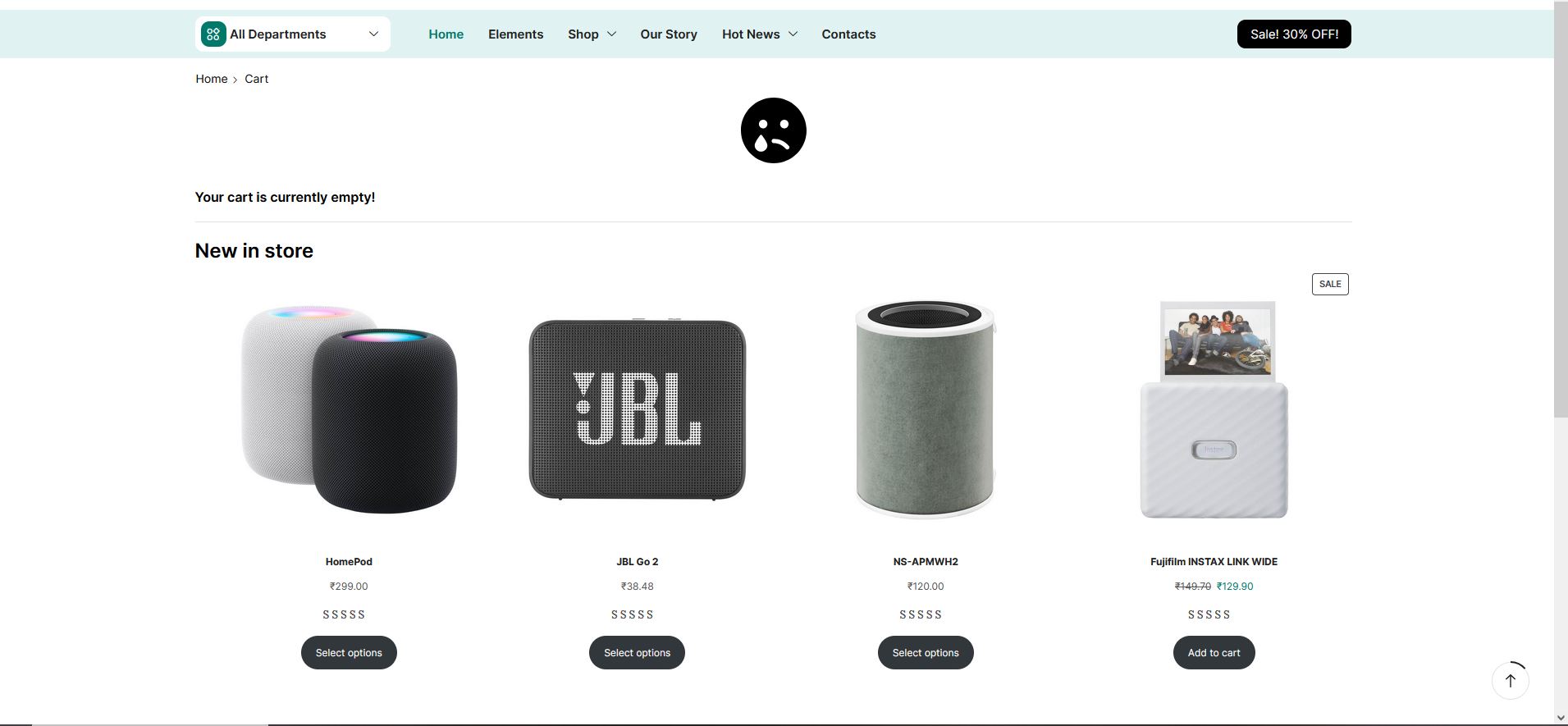
Task: Expand the Shop menu chevron
Action: point(611,34)
